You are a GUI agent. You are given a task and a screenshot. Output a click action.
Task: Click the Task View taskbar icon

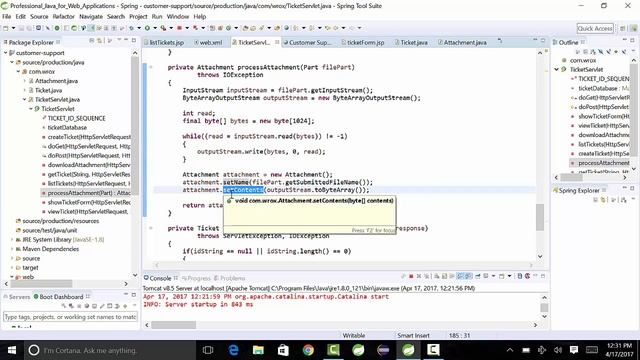(208, 350)
